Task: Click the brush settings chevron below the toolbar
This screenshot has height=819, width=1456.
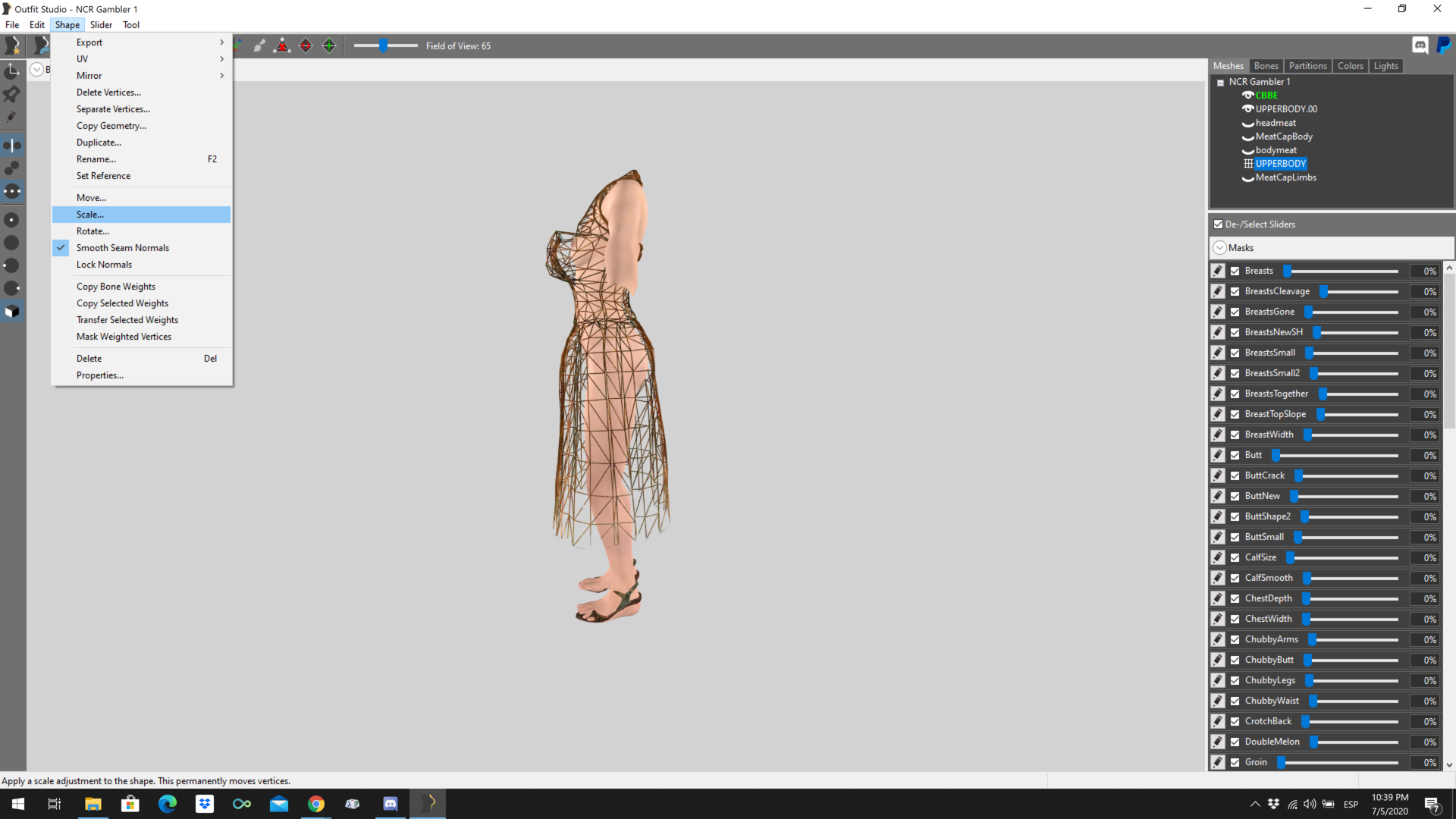Action: (x=36, y=70)
